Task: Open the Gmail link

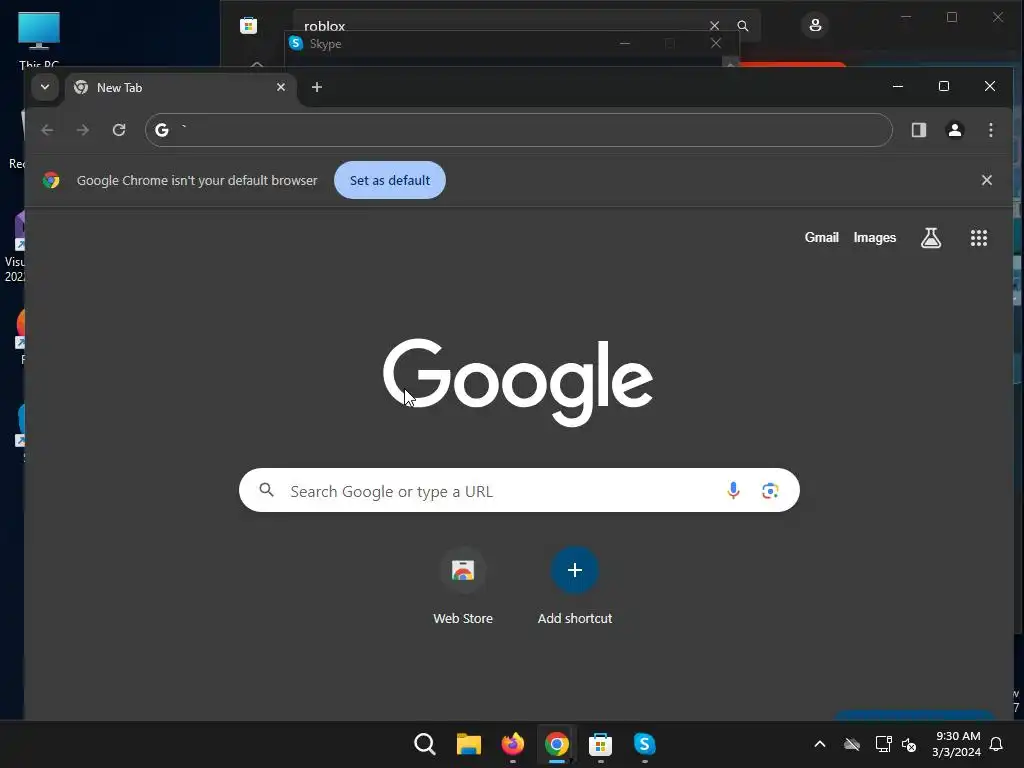Action: [822, 238]
